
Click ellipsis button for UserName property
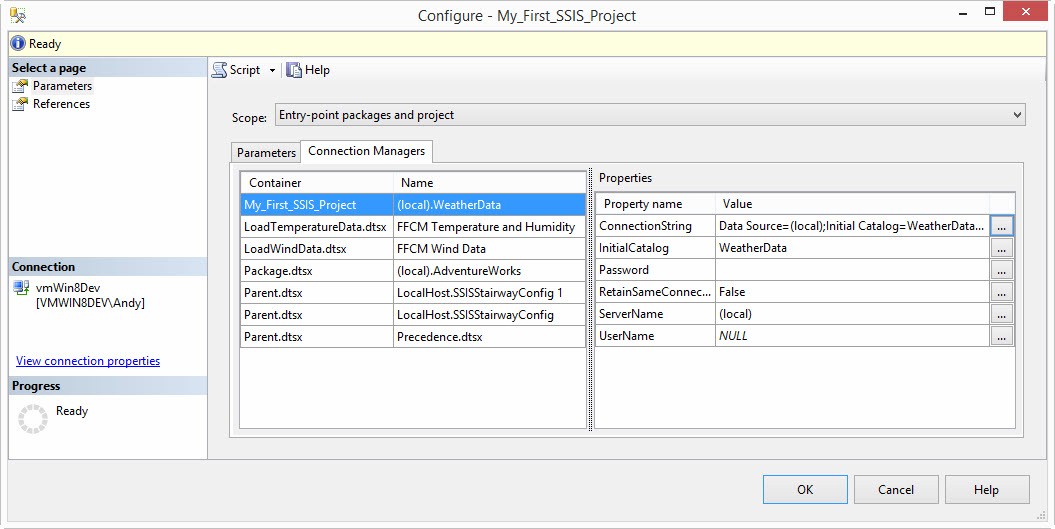tap(1002, 336)
